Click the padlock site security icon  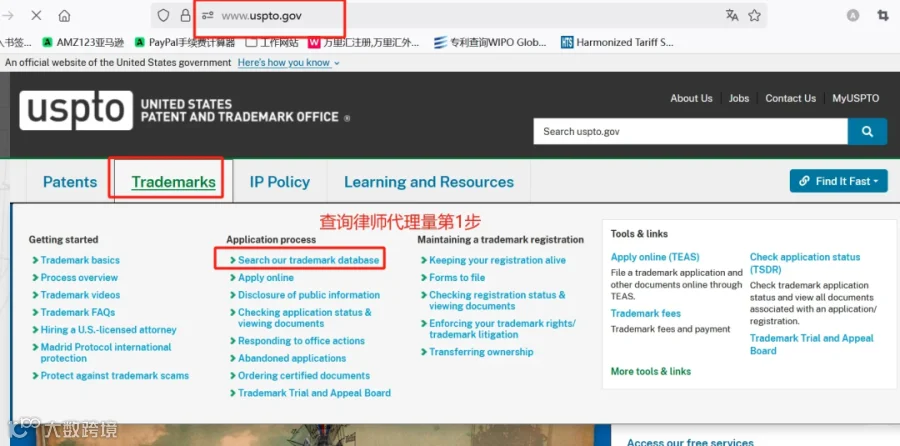click(x=185, y=15)
